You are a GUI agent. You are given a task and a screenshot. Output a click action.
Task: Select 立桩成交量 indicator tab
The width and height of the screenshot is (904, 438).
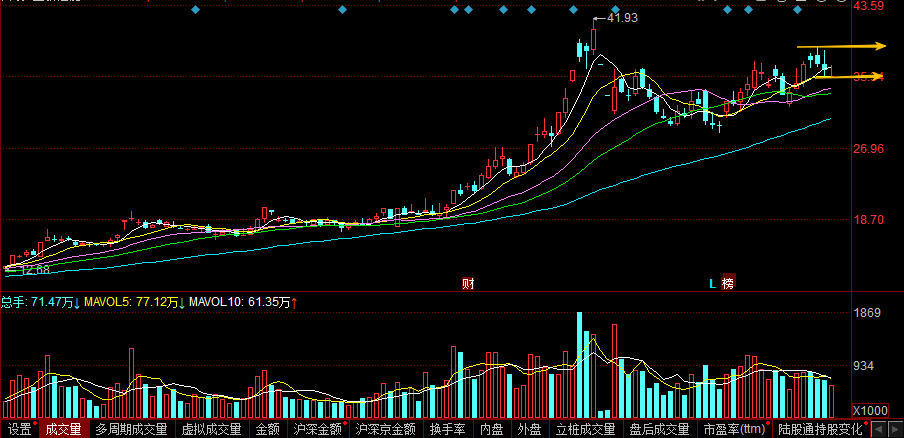[585, 429]
